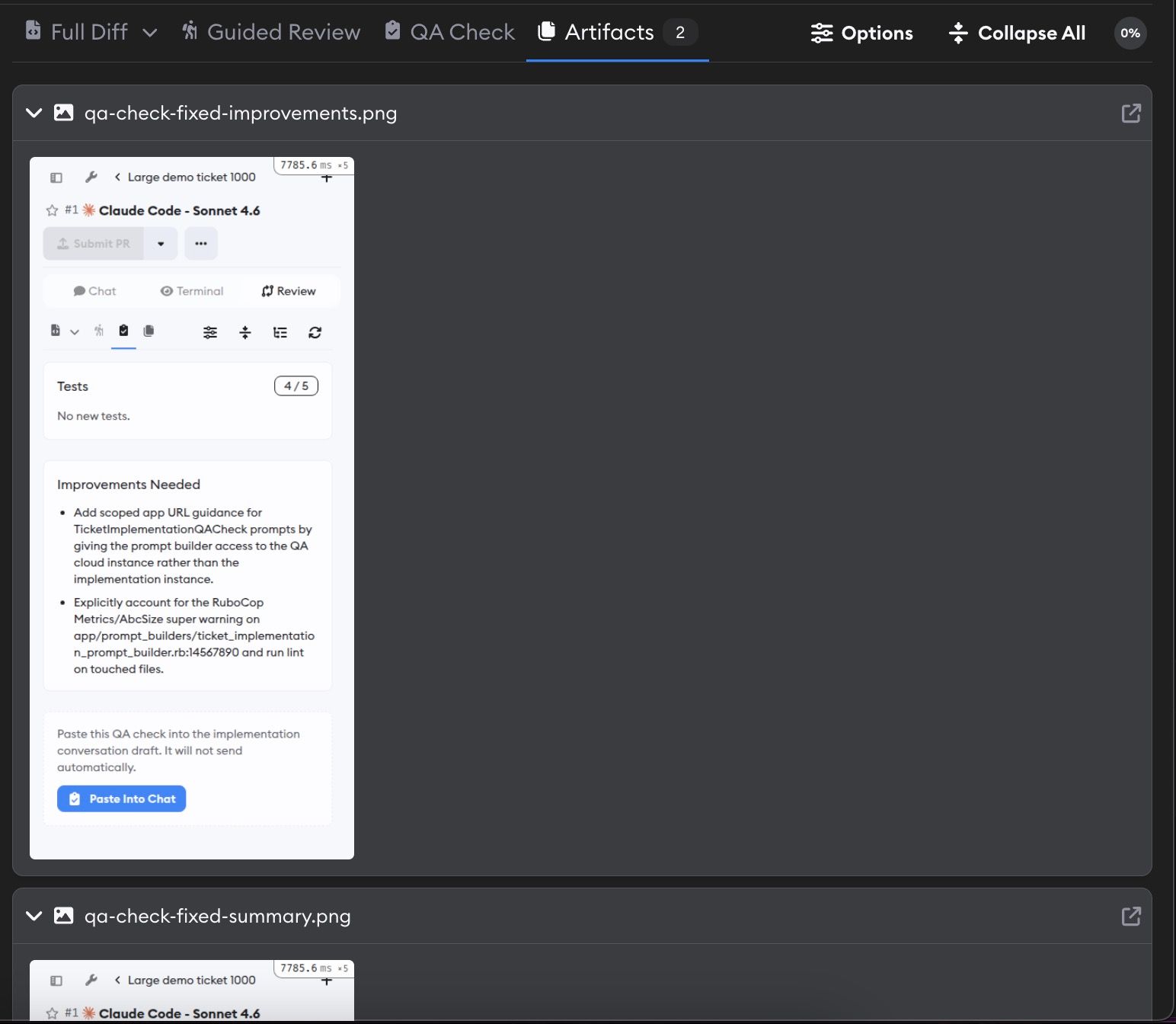
Task: Click the sidebar panel icon in improvements screenshot
Action: pyautogui.click(x=56, y=178)
